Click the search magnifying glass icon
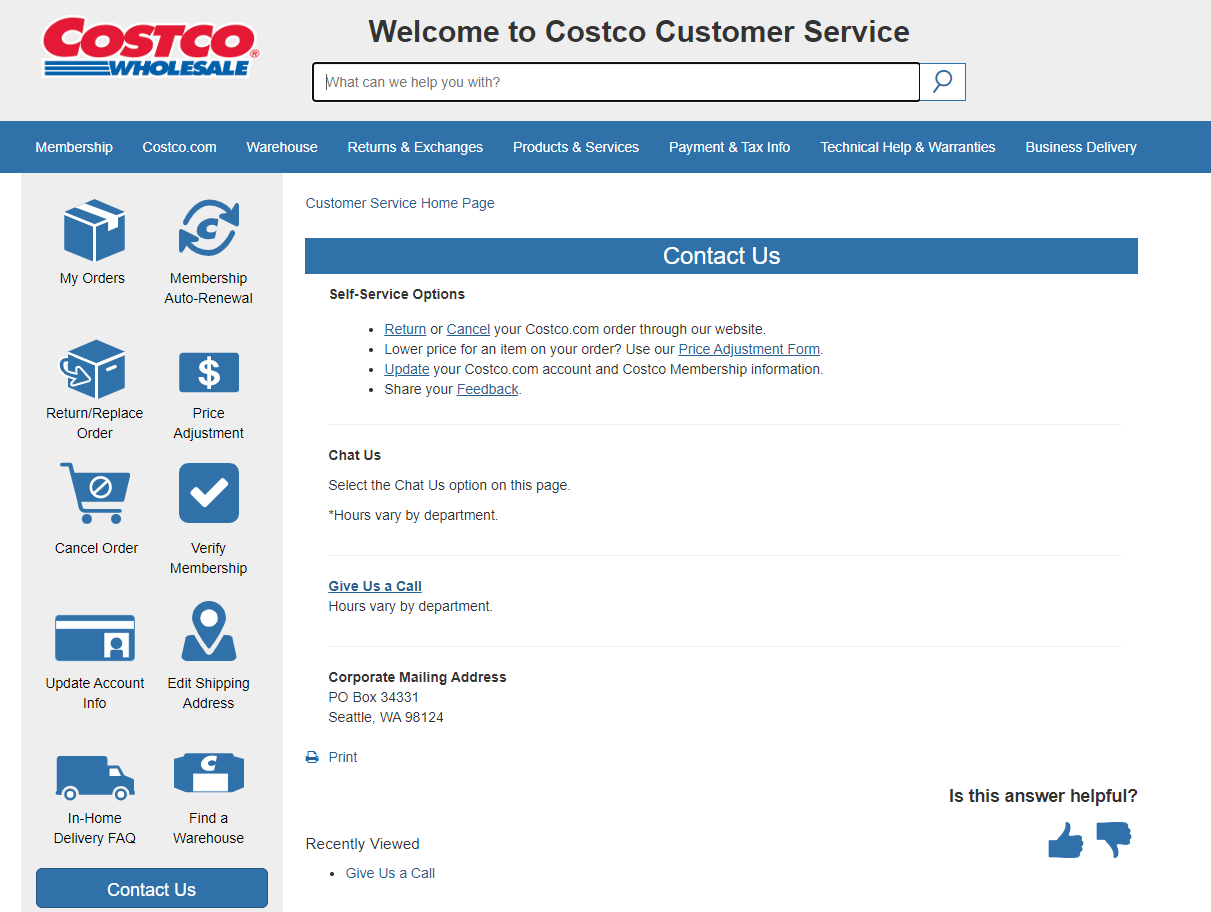 [x=941, y=81]
